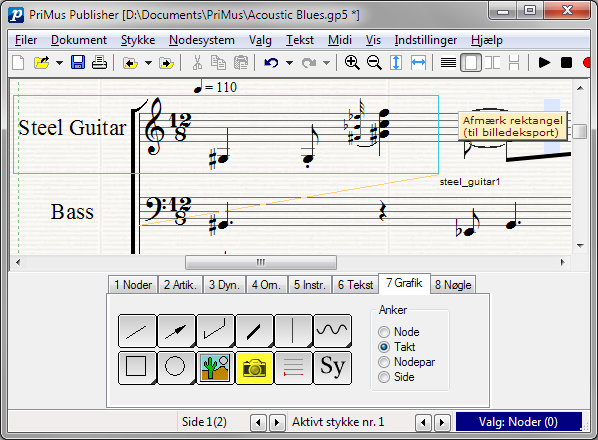Set the anchor to Nodepar
This screenshot has width=598, height=440.
[x=406, y=362]
